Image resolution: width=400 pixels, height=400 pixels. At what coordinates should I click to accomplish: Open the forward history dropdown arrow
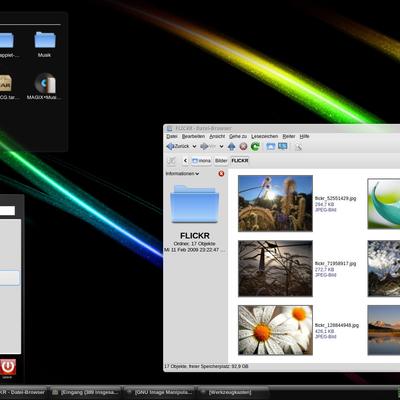pos(221,147)
